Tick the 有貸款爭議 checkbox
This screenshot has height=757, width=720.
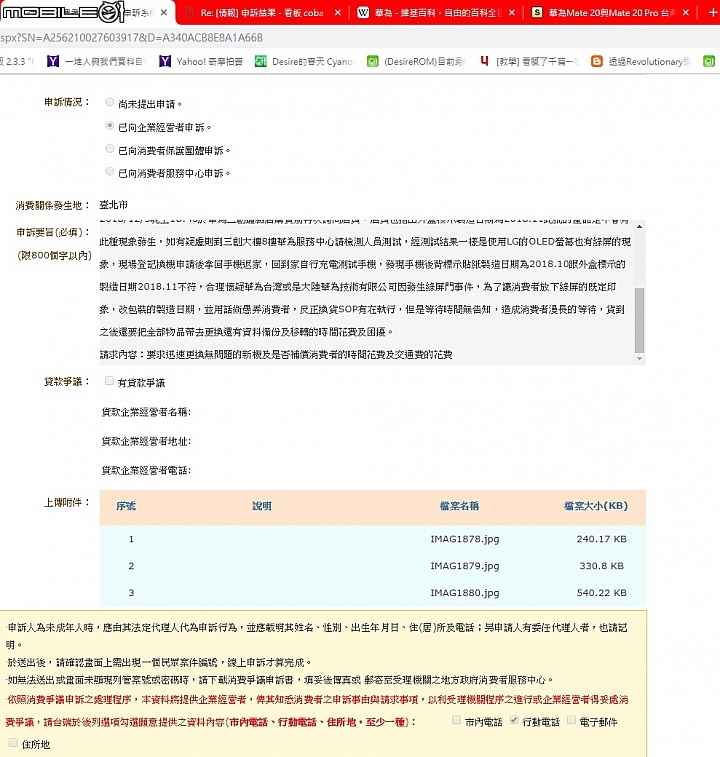[109, 381]
